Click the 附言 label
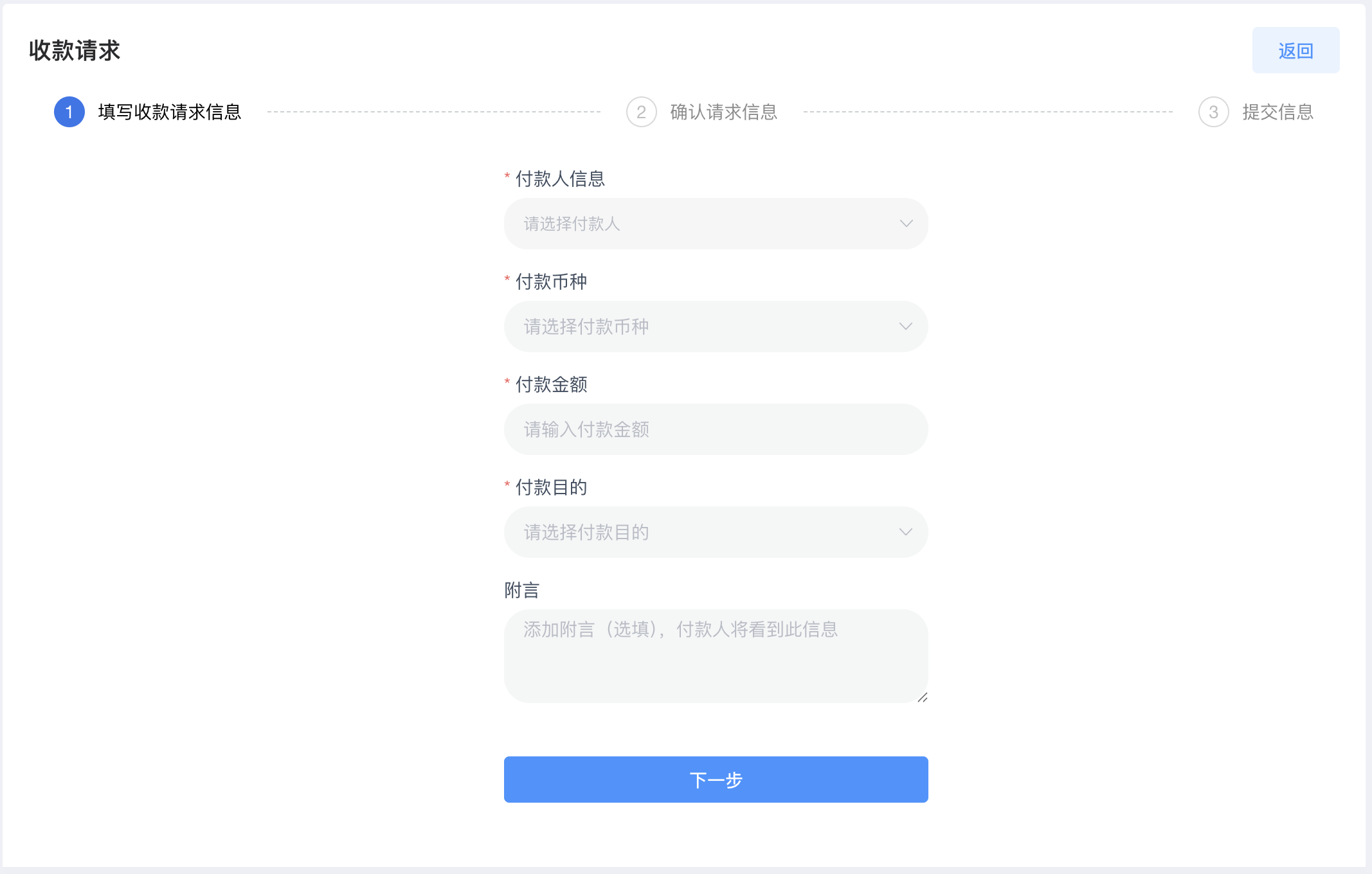 point(521,590)
